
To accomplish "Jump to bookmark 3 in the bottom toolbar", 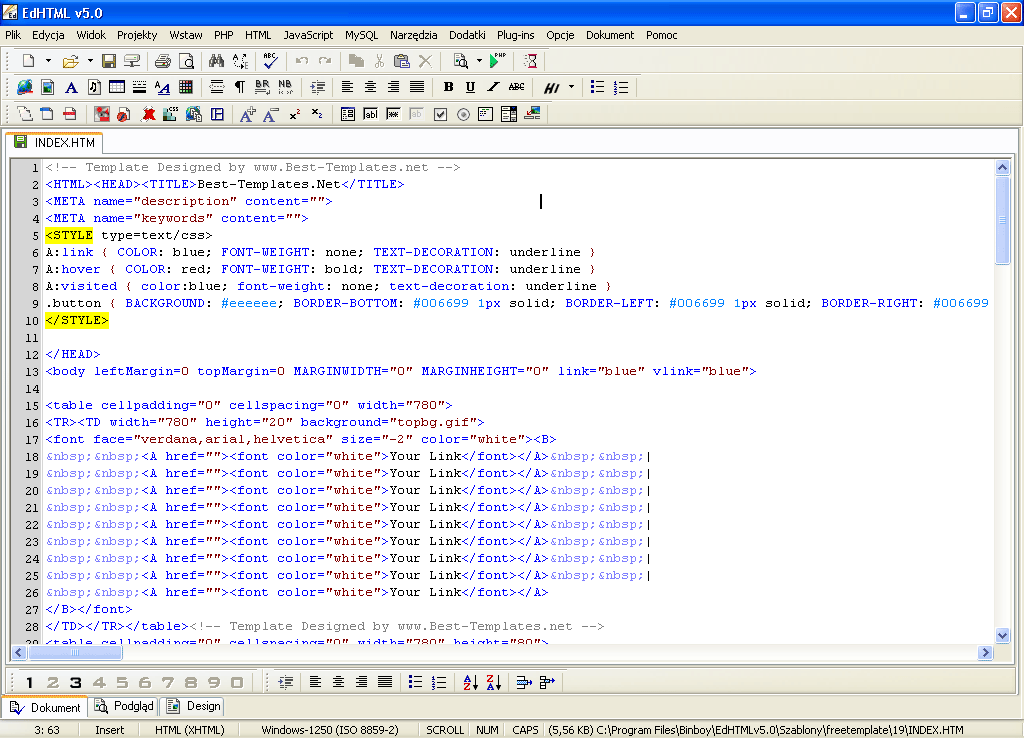I will click(x=76, y=682).
